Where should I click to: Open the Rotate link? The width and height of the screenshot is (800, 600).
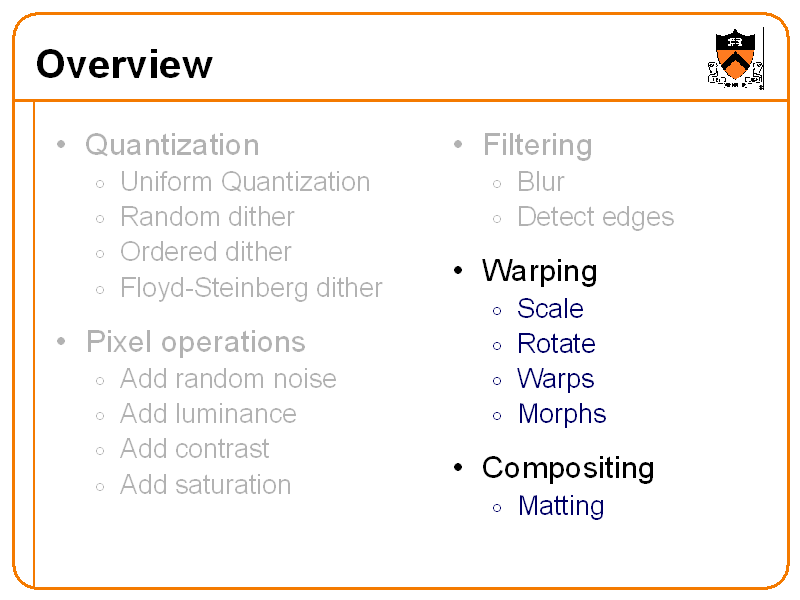click(556, 344)
